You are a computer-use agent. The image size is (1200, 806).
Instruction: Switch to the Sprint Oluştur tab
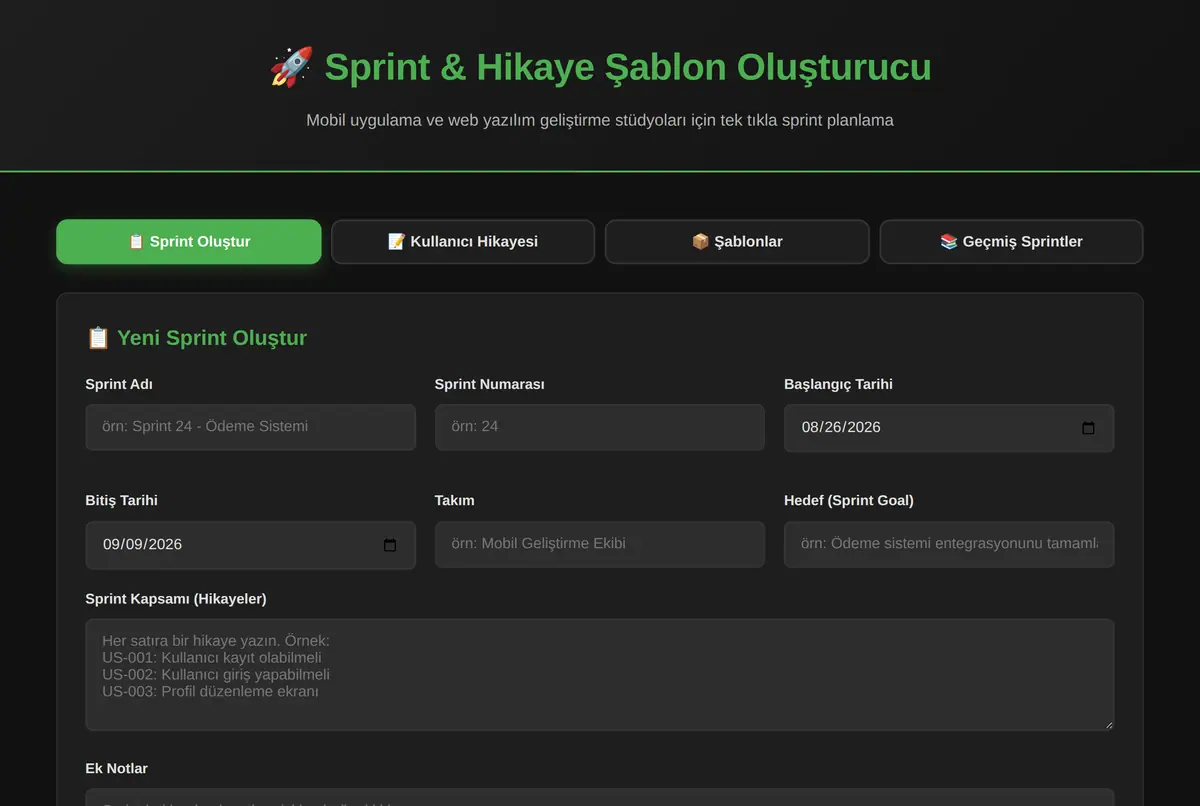pos(189,242)
